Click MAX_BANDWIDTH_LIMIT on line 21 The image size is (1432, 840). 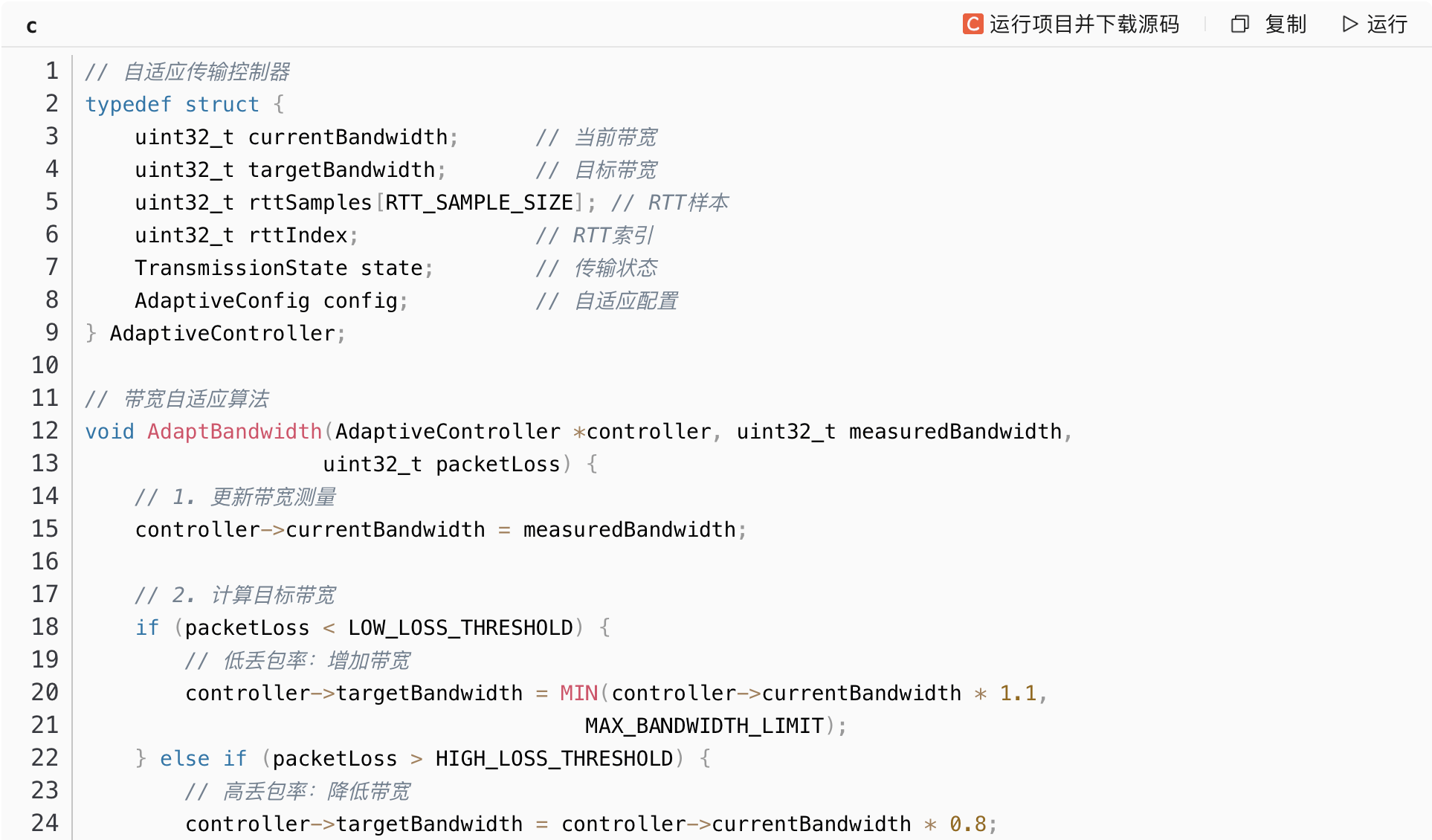point(704,726)
